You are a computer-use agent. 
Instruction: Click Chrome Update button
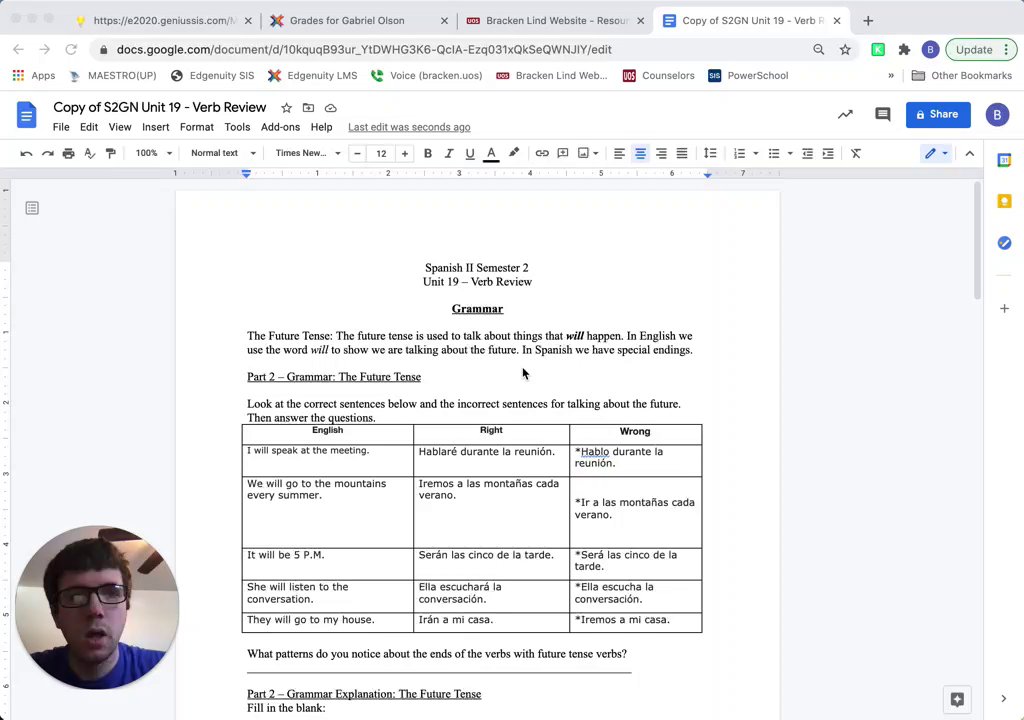982,50
